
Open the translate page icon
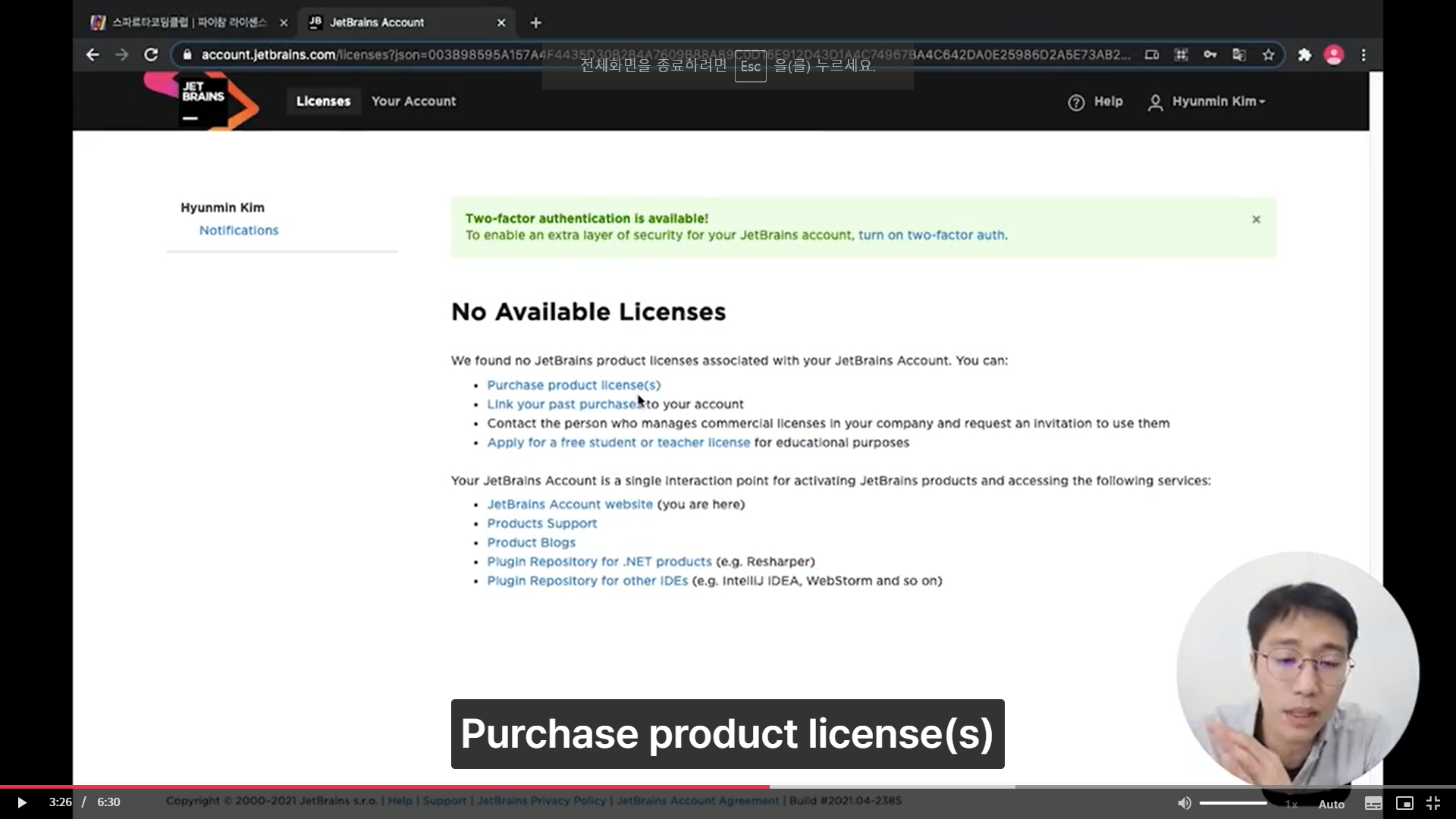1239,55
